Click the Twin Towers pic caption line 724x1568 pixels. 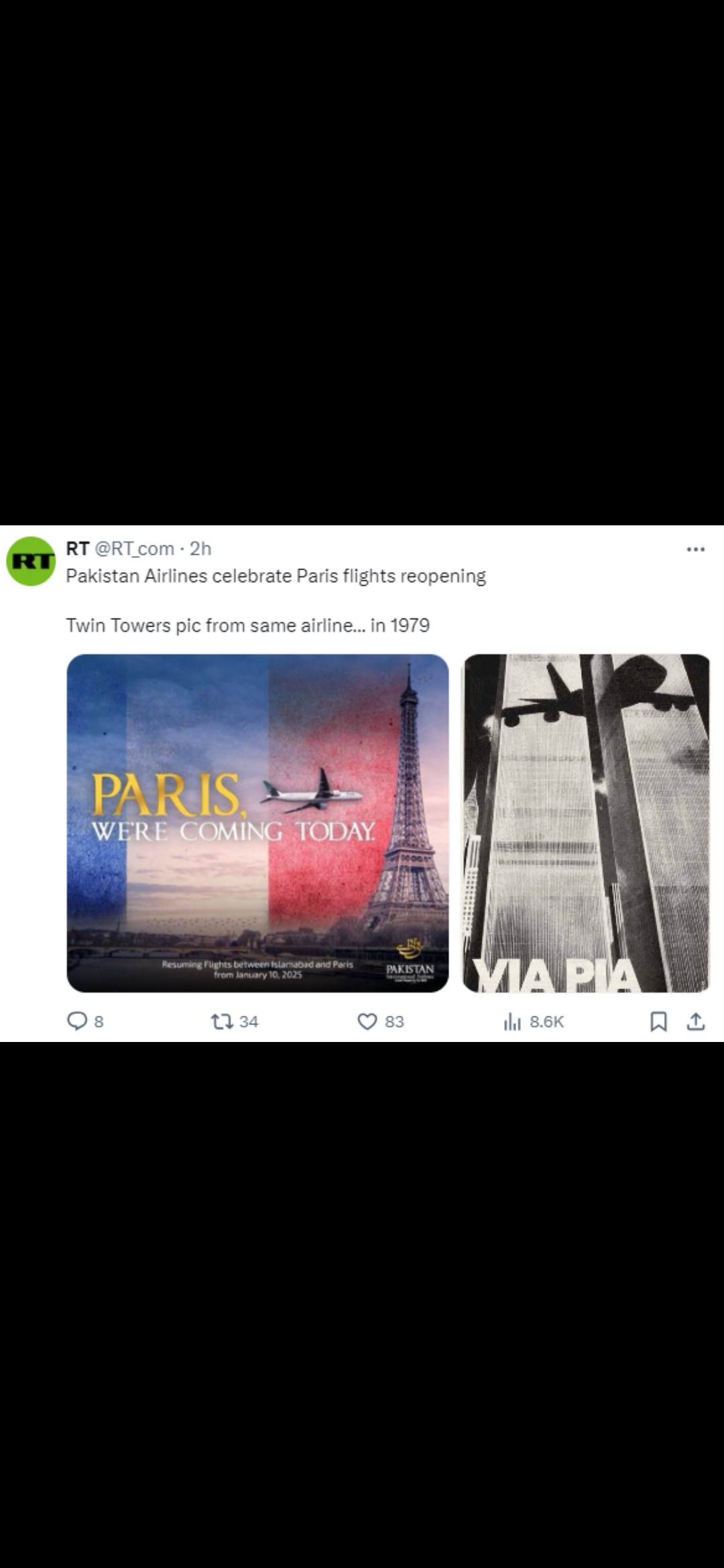247,625
